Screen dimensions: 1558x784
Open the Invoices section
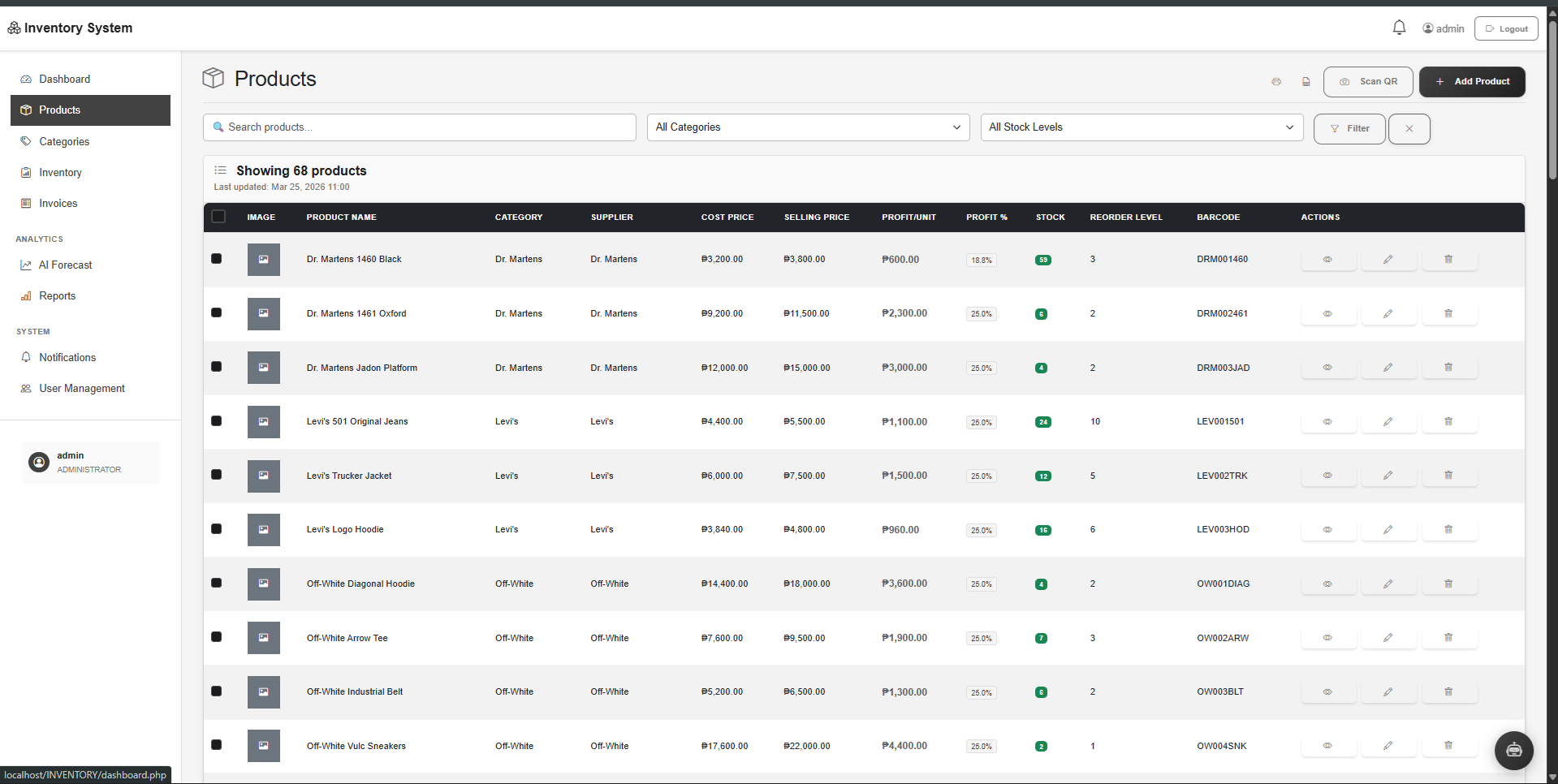click(x=58, y=203)
